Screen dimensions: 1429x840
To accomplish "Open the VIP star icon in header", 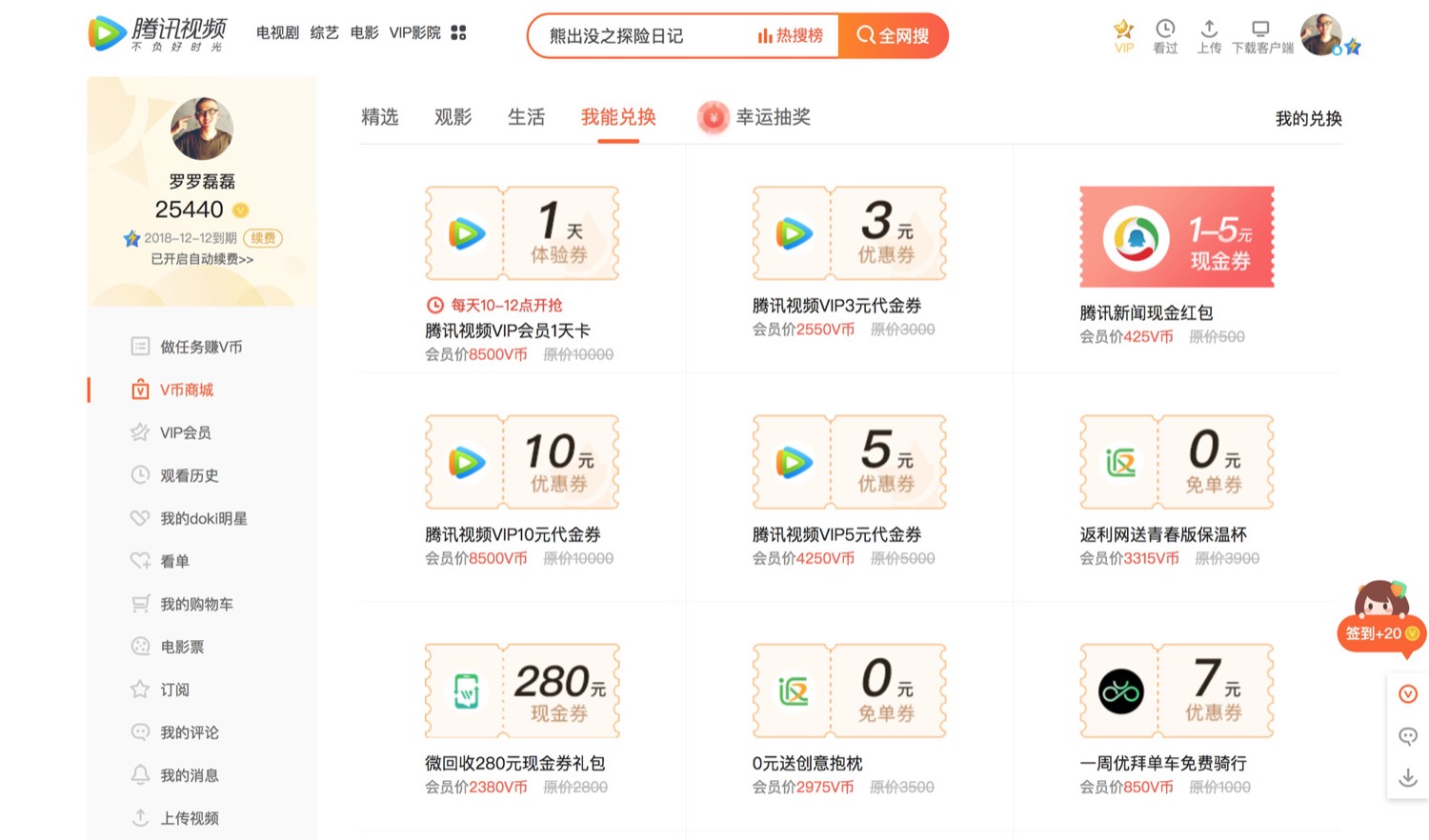I will tap(1124, 30).
